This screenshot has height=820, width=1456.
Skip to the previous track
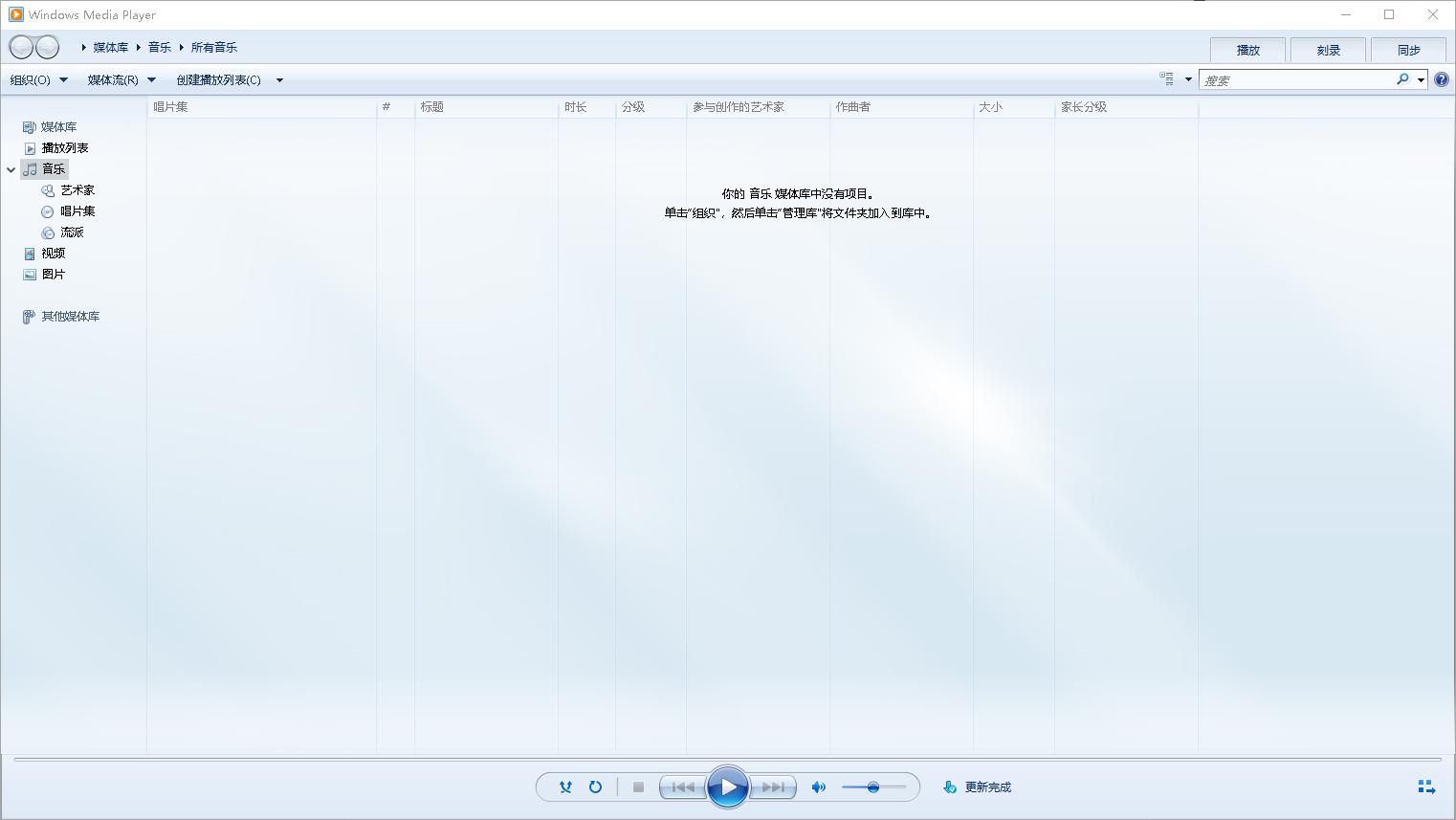click(683, 787)
